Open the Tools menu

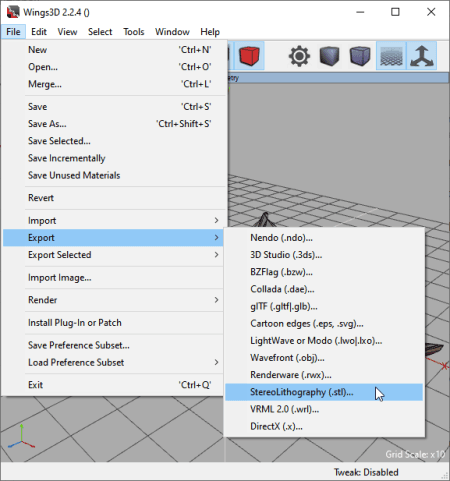coord(134,32)
